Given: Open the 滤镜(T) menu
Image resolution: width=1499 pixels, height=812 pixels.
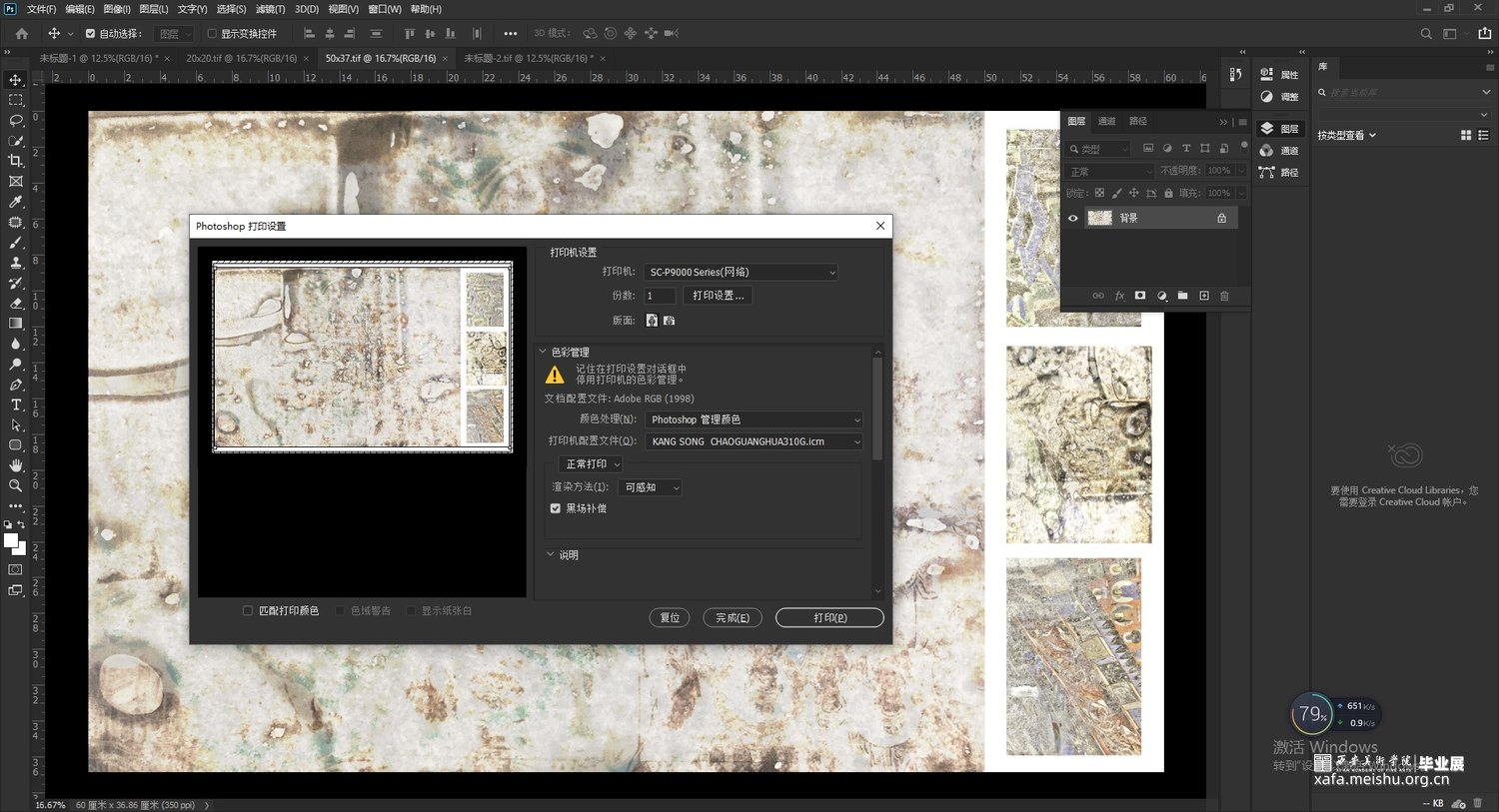Looking at the screenshot, I should [x=270, y=9].
